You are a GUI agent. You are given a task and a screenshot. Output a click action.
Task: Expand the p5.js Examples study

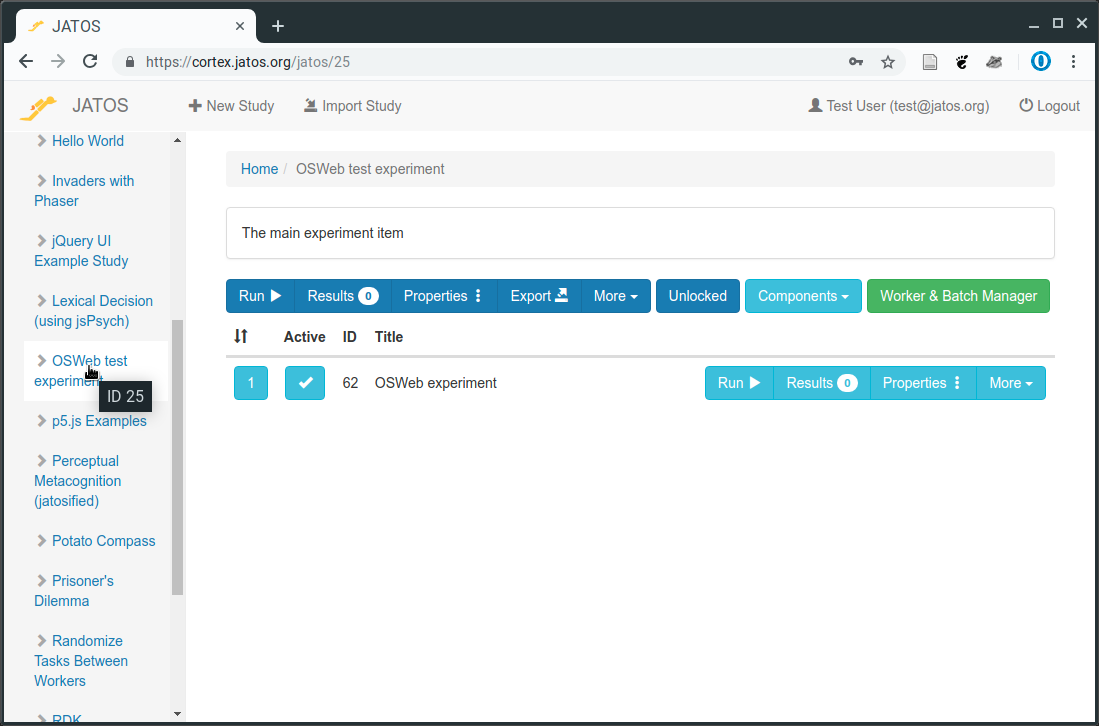pos(41,421)
